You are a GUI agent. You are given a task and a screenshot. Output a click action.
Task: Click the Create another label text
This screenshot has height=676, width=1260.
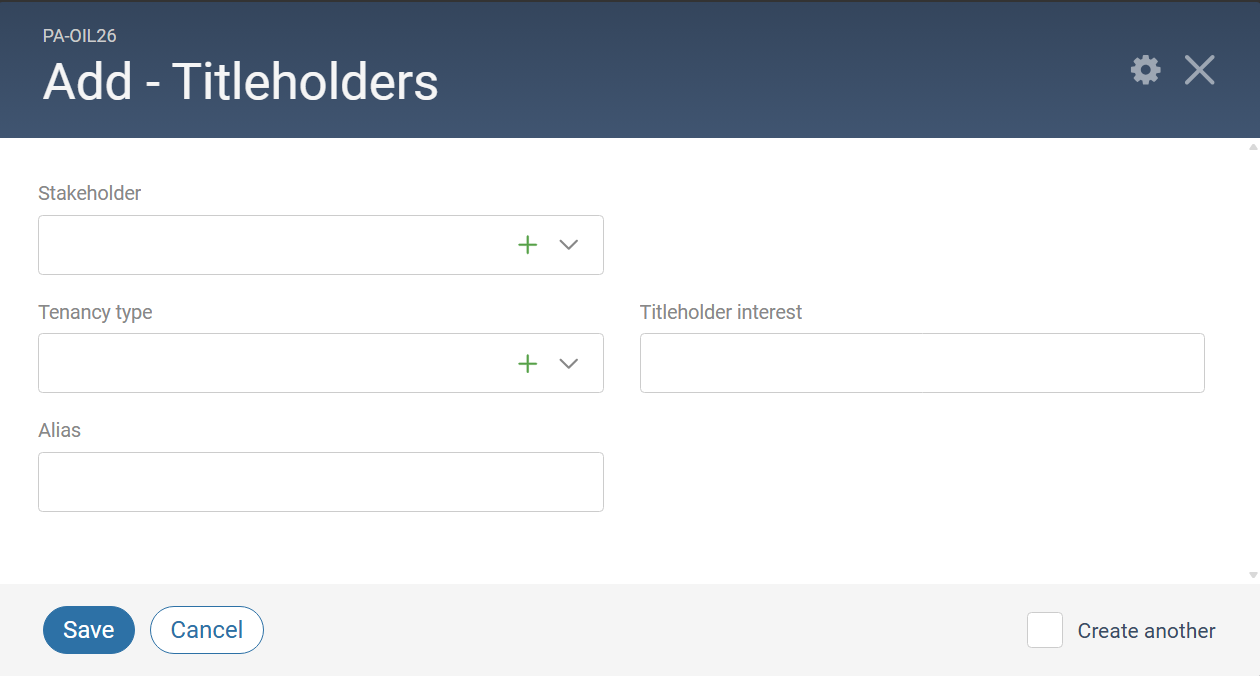pos(1147,631)
